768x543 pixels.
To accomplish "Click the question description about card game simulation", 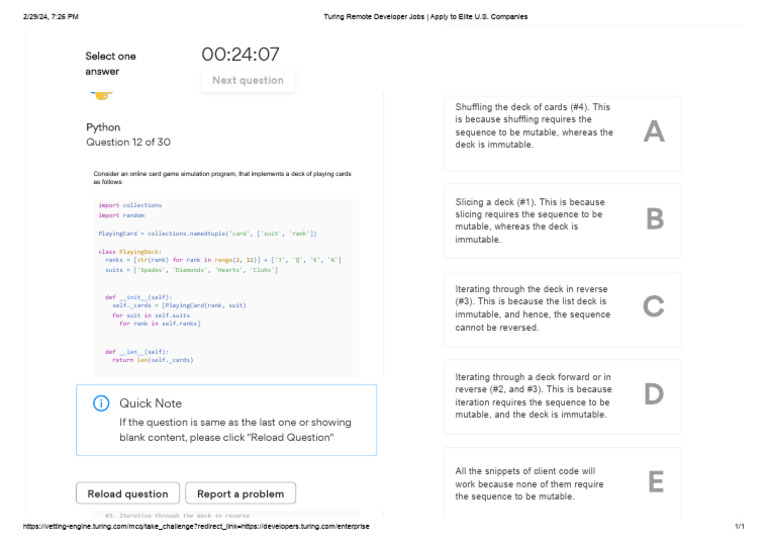I will [222, 178].
